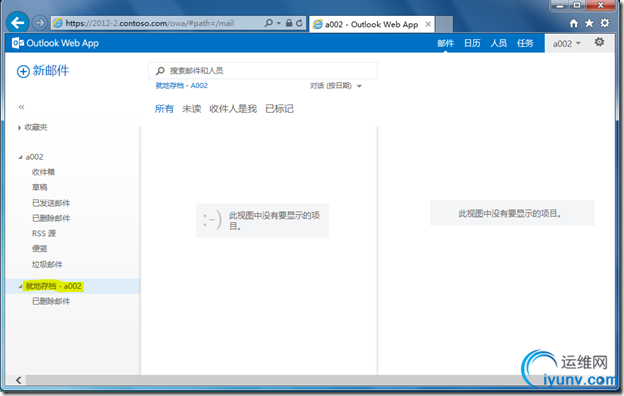Click the search magnifier in mail search box
The width and height of the screenshot is (624, 396).
[x=160, y=71]
